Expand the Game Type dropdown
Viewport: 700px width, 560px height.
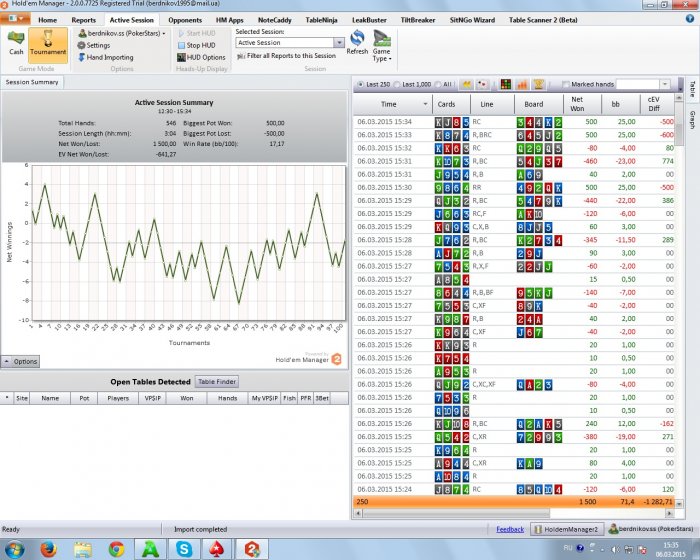tap(382, 46)
